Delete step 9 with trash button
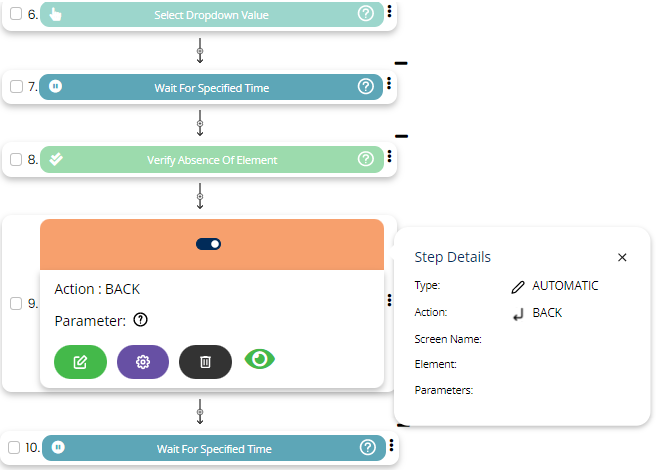This screenshot has height=470, width=656. pyautogui.click(x=205, y=362)
